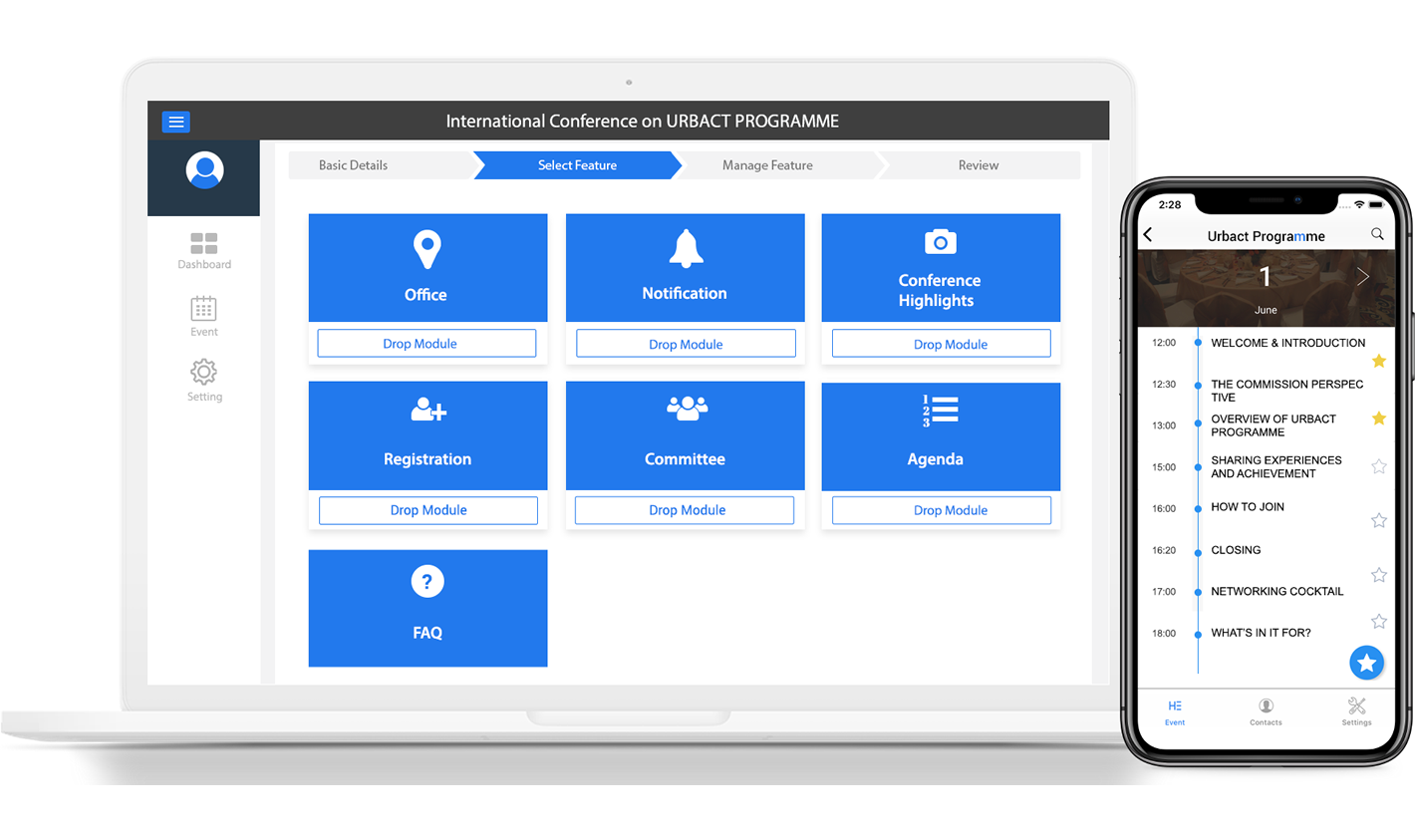Unstar the Welcome & Introduction session
The image size is (1415, 840).
coord(1379,361)
